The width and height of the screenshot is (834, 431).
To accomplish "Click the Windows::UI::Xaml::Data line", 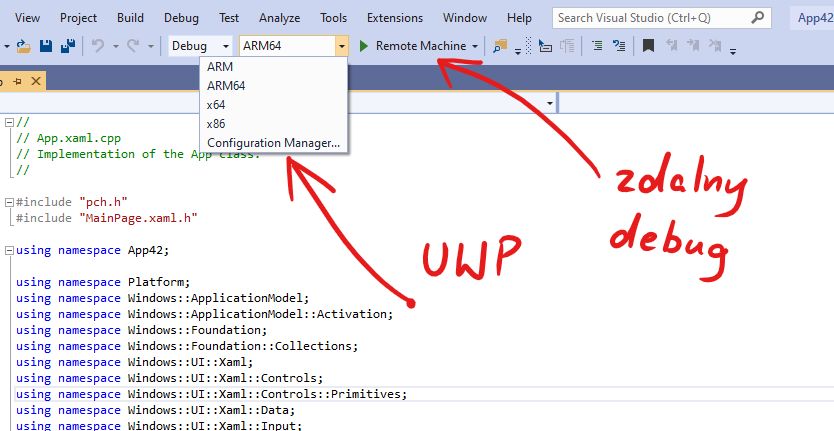I will pos(155,410).
